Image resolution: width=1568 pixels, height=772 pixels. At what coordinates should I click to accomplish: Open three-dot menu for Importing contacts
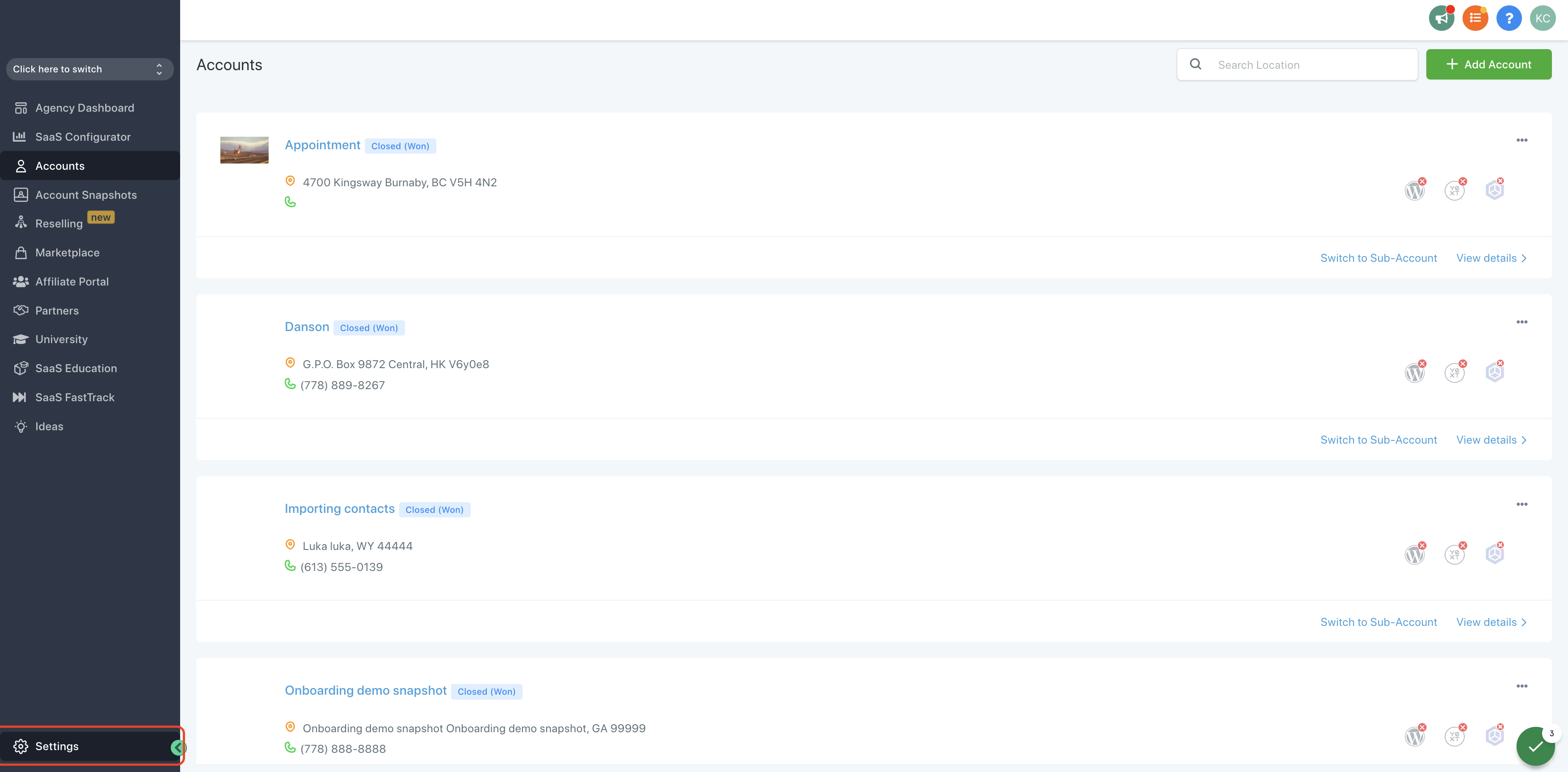point(1522,503)
